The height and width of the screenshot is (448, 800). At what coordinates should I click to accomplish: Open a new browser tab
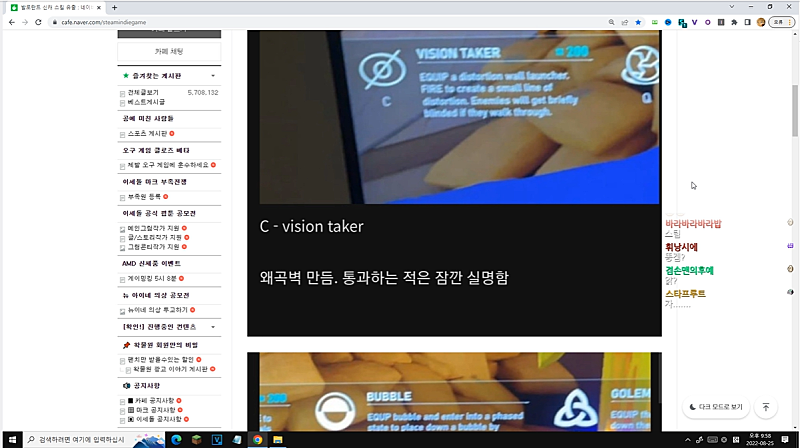[x=114, y=8]
